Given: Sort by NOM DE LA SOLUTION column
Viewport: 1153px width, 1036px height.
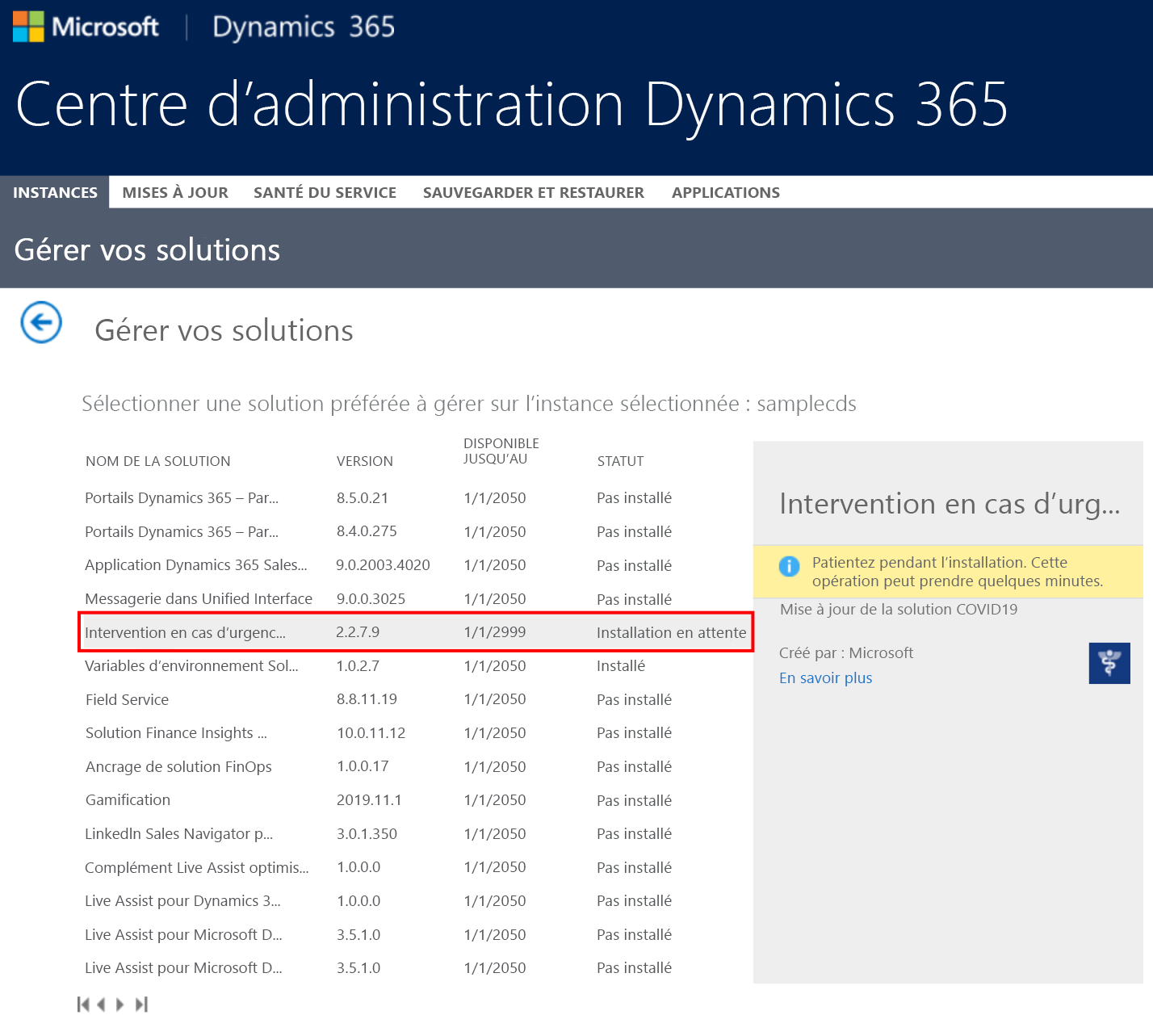Looking at the screenshot, I should coord(158,461).
